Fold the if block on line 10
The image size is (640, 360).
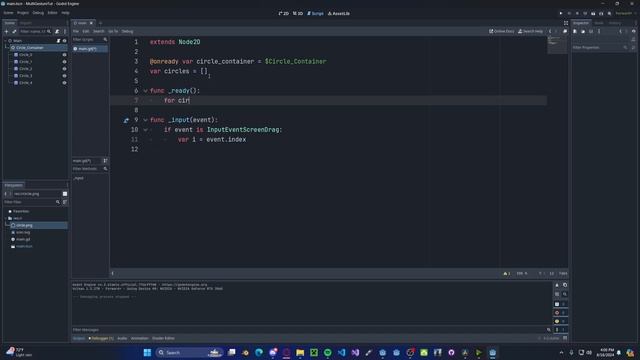tap(145, 130)
